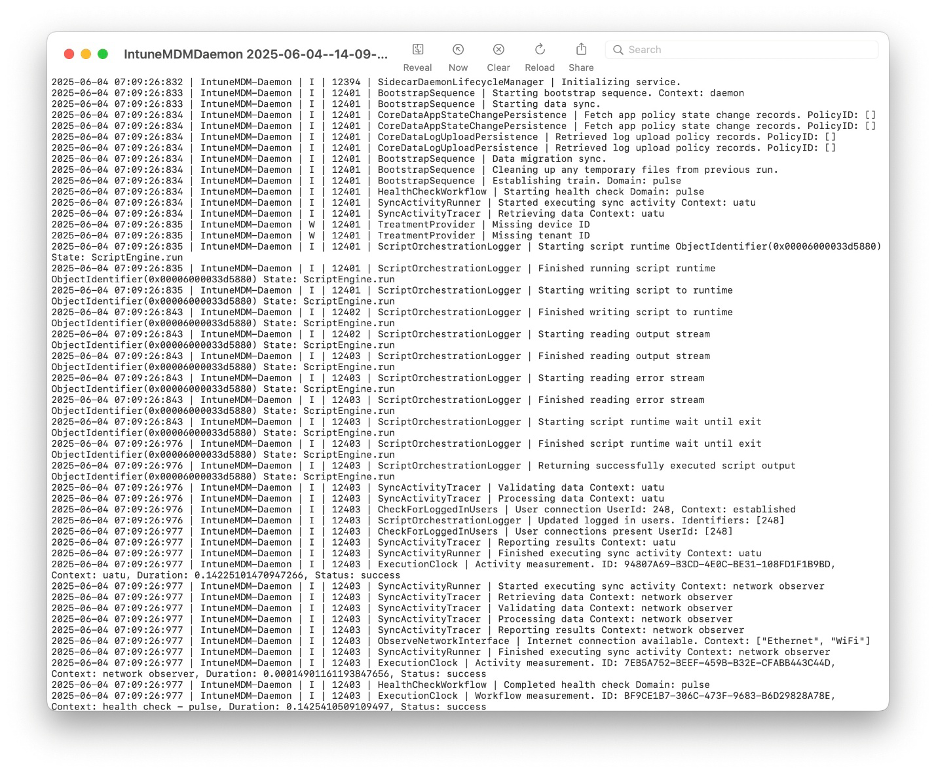This screenshot has height=774, width=936.
Task: Select 'Establishing train. Domain: pulse' line
Action: [x=366, y=181]
